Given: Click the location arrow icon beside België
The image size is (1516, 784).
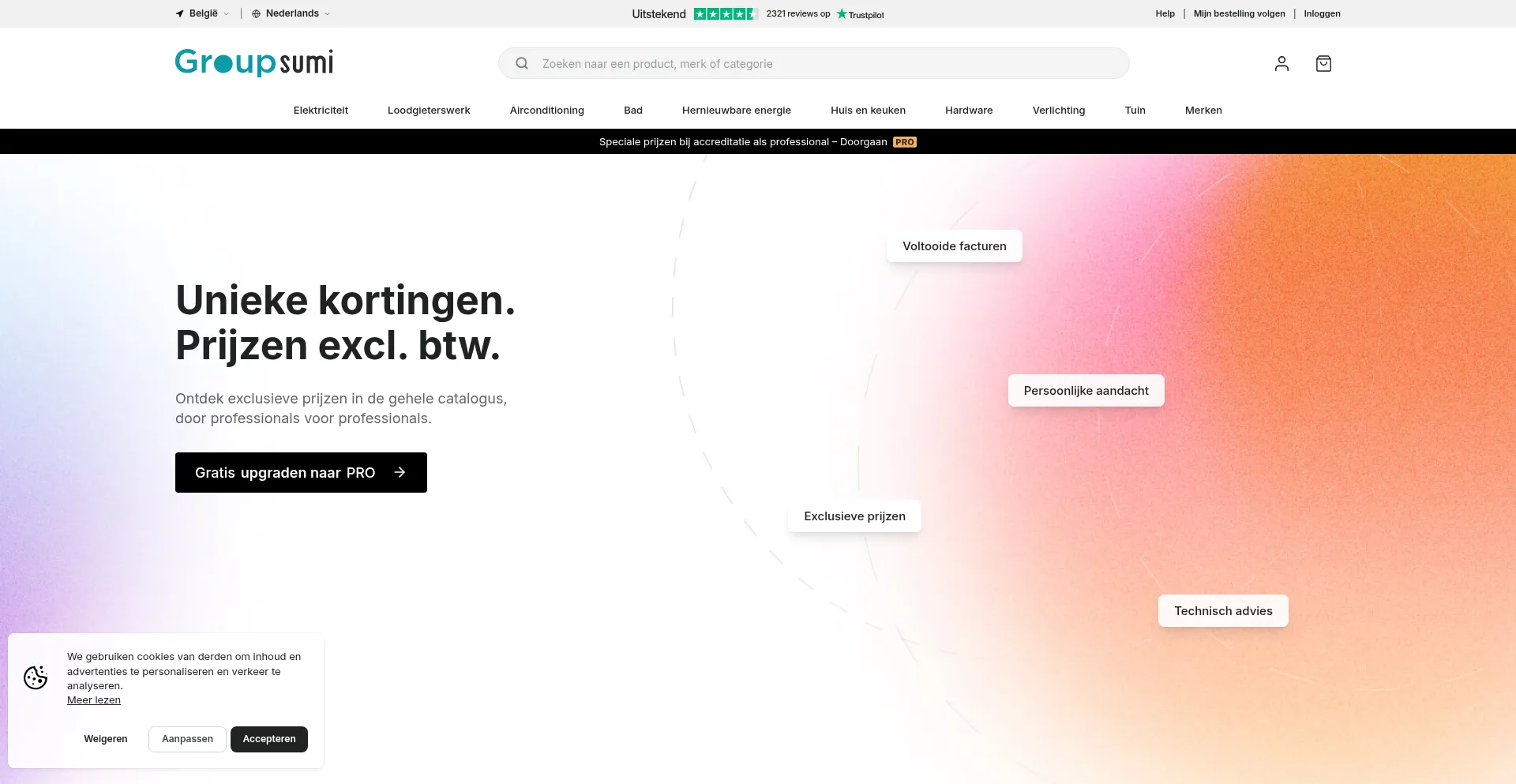Looking at the screenshot, I should click(x=180, y=13).
